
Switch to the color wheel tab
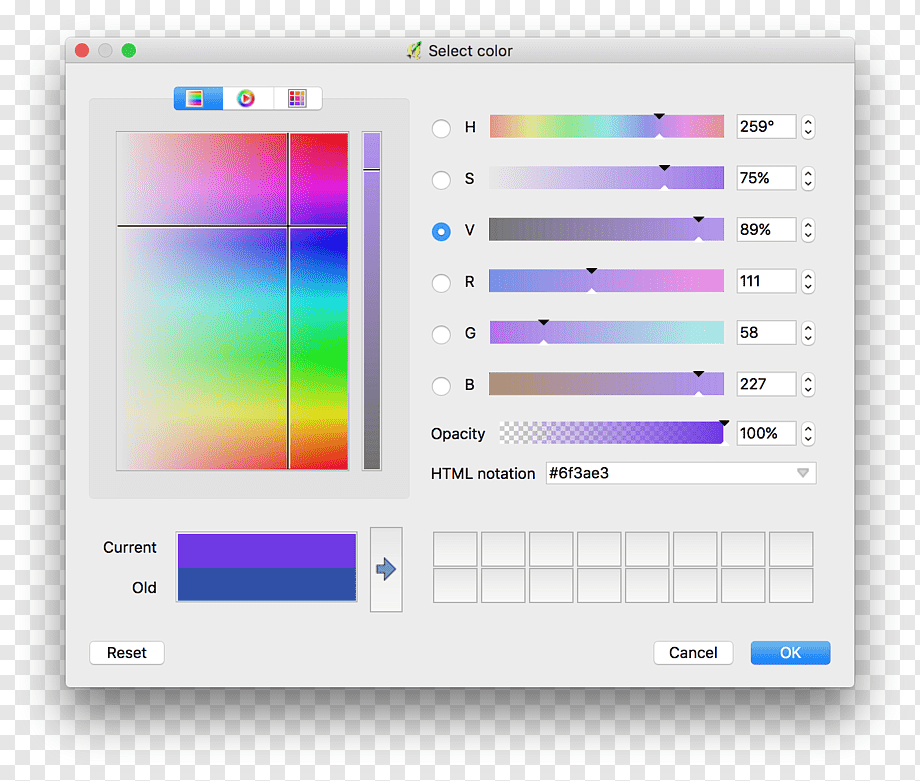[x=246, y=98]
